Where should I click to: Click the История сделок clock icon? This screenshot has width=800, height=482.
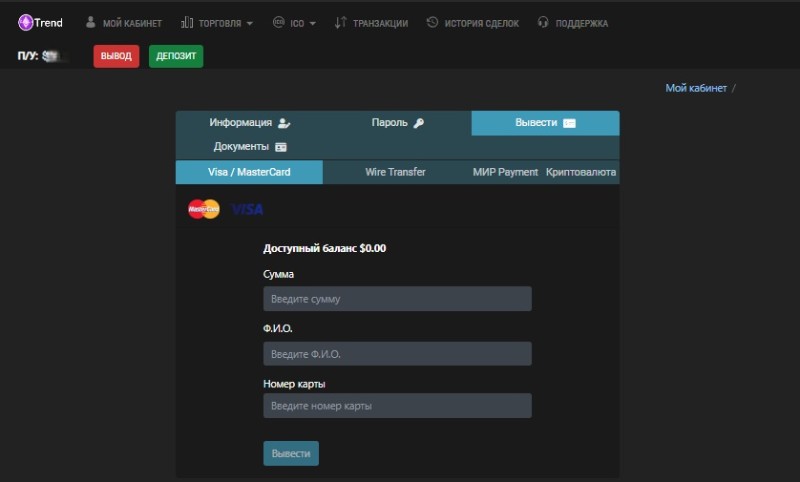point(432,23)
